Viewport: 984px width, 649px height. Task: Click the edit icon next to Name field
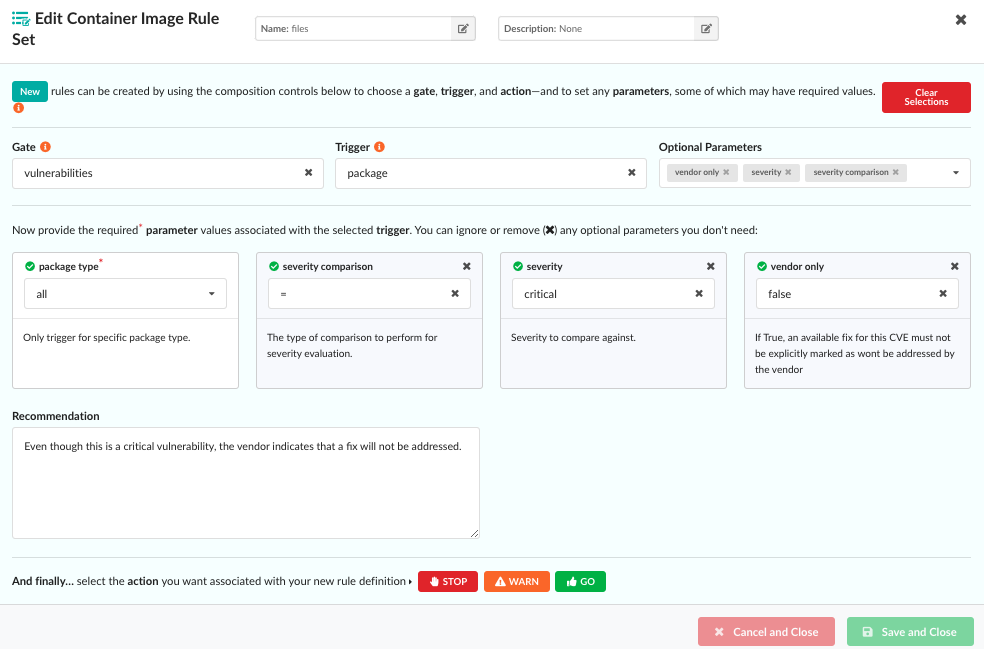pos(463,29)
